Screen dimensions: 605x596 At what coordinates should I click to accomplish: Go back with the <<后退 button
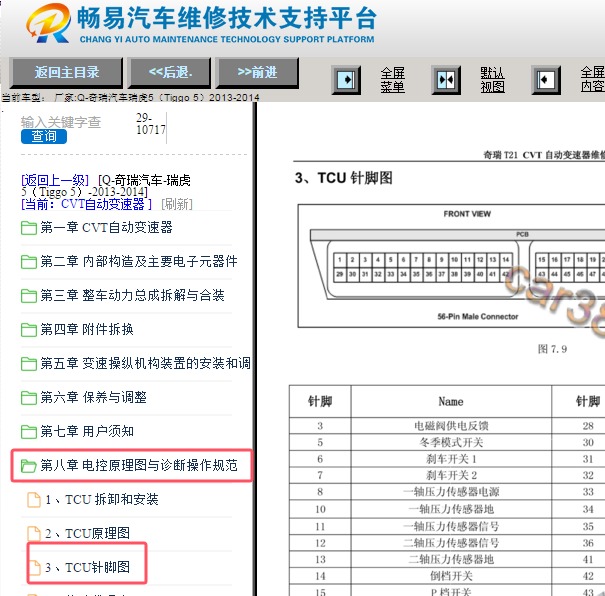[x=170, y=73]
